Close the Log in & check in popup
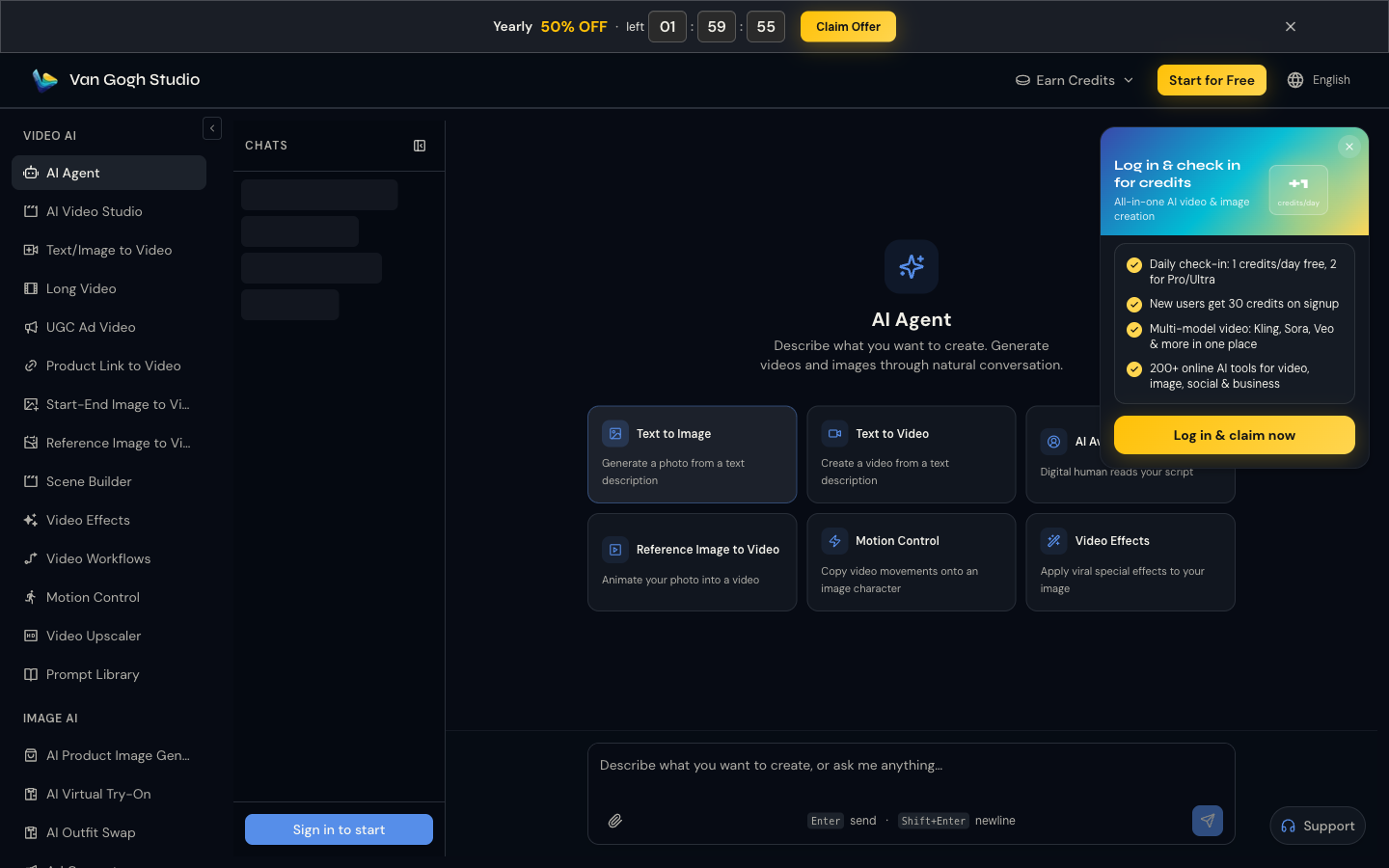The image size is (1389, 868). point(1349,147)
